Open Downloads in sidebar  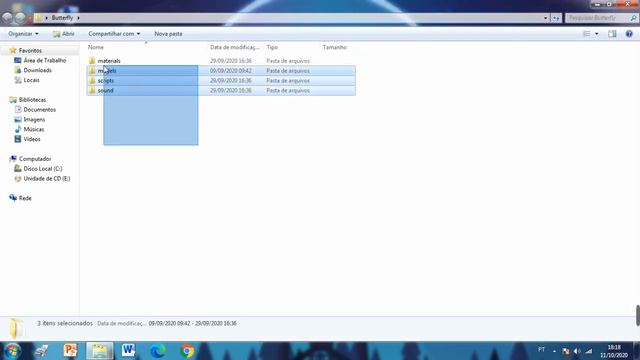(38, 70)
